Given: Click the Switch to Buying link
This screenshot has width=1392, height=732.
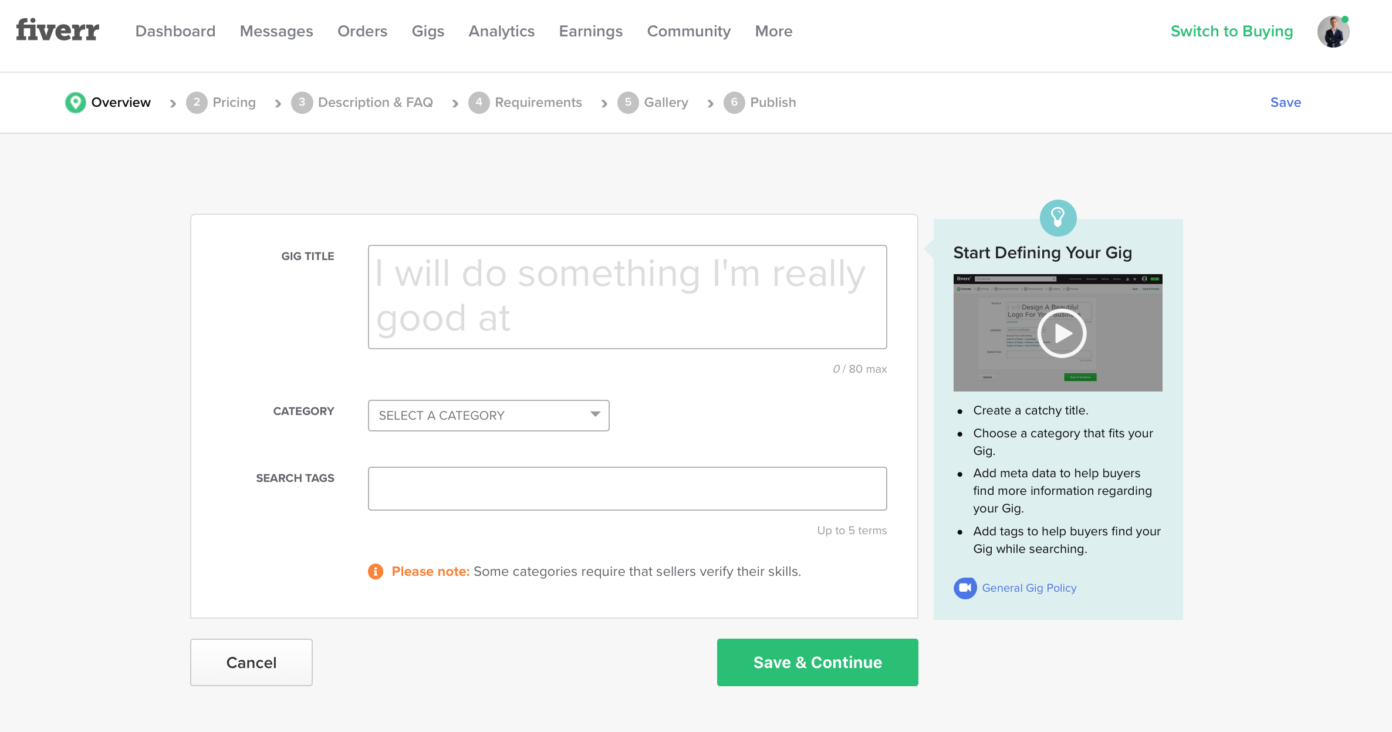Looking at the screenshot, I should pyautogui.click(x=1231, y=31).
